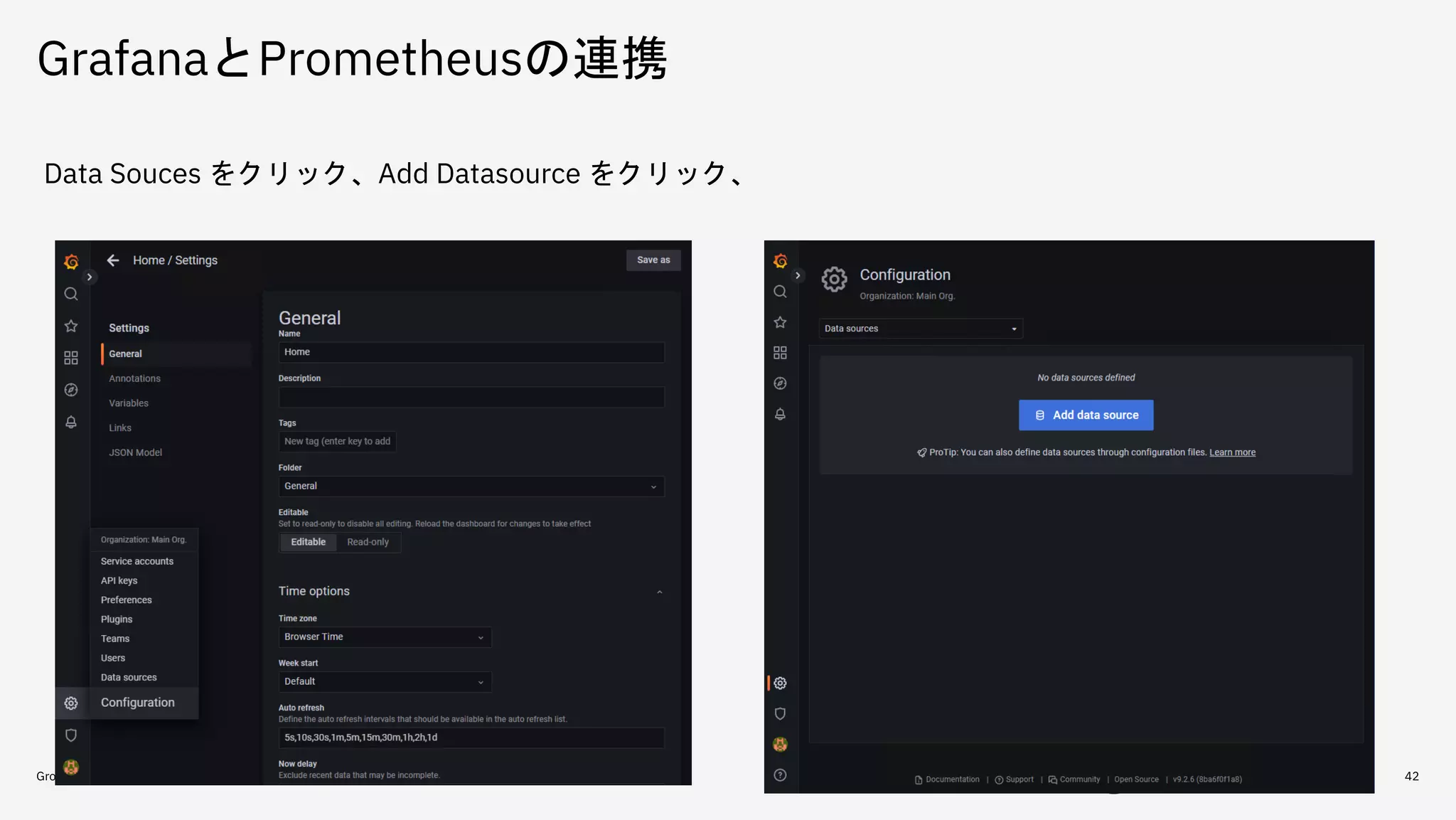Click the Name input field containing Home
The image size is (1456, 820).
[471, 352]
